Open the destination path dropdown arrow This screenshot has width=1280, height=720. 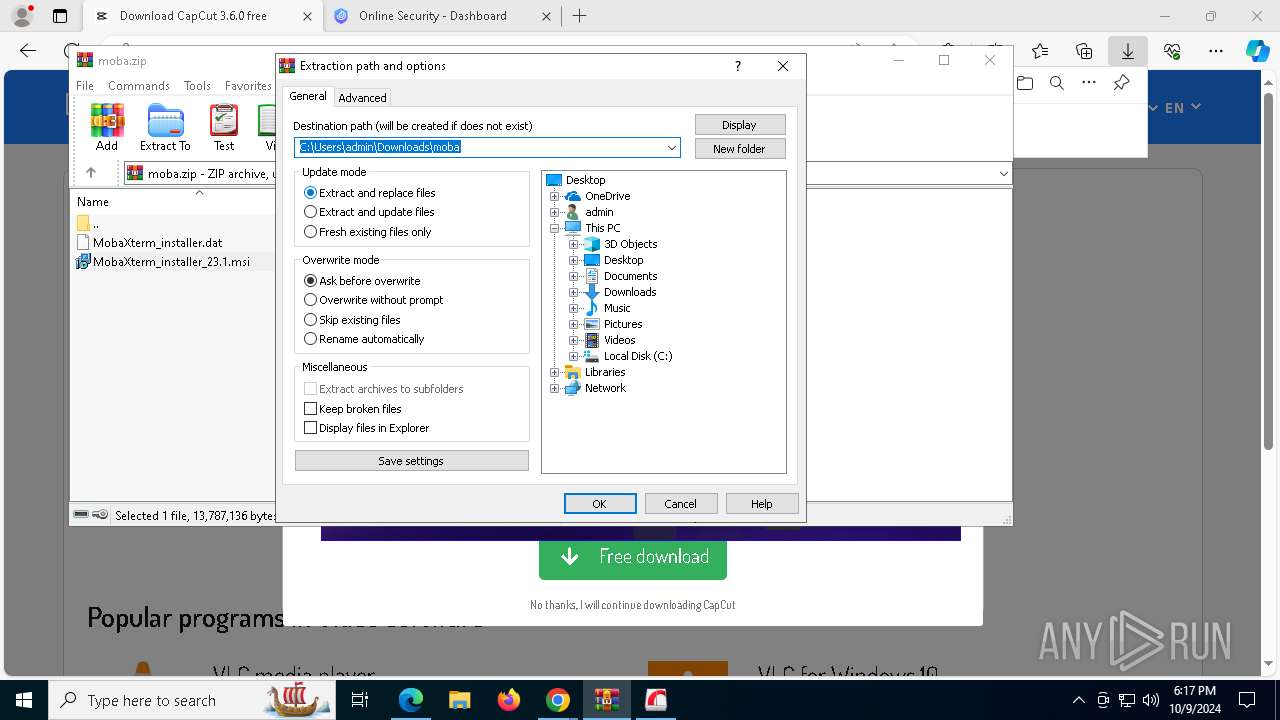(x=672, y=148)
